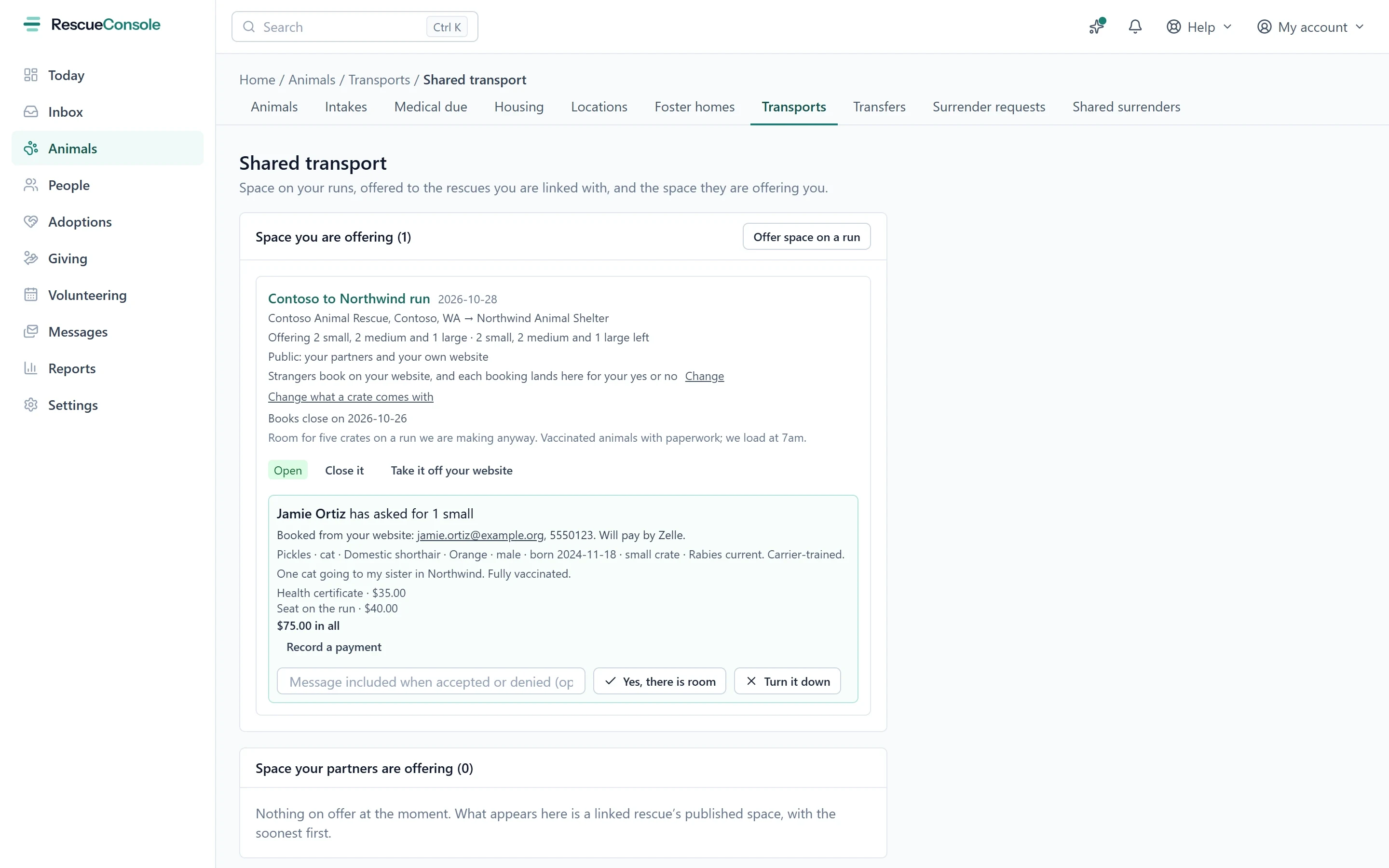
Task: Click the Change link after yes or no
Action: (704, 376)
